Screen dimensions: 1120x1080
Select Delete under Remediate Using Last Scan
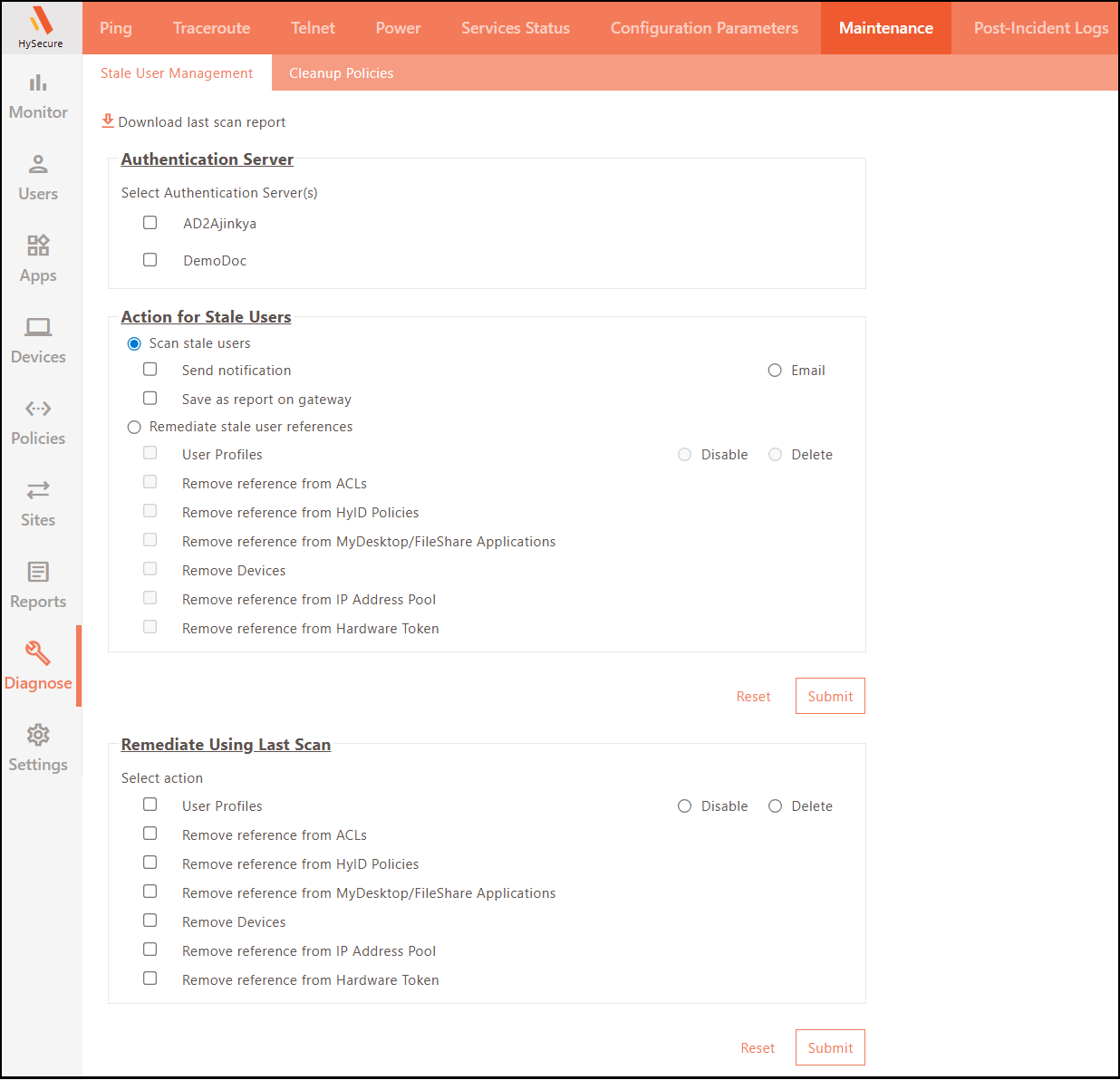[x=775, y=806]
